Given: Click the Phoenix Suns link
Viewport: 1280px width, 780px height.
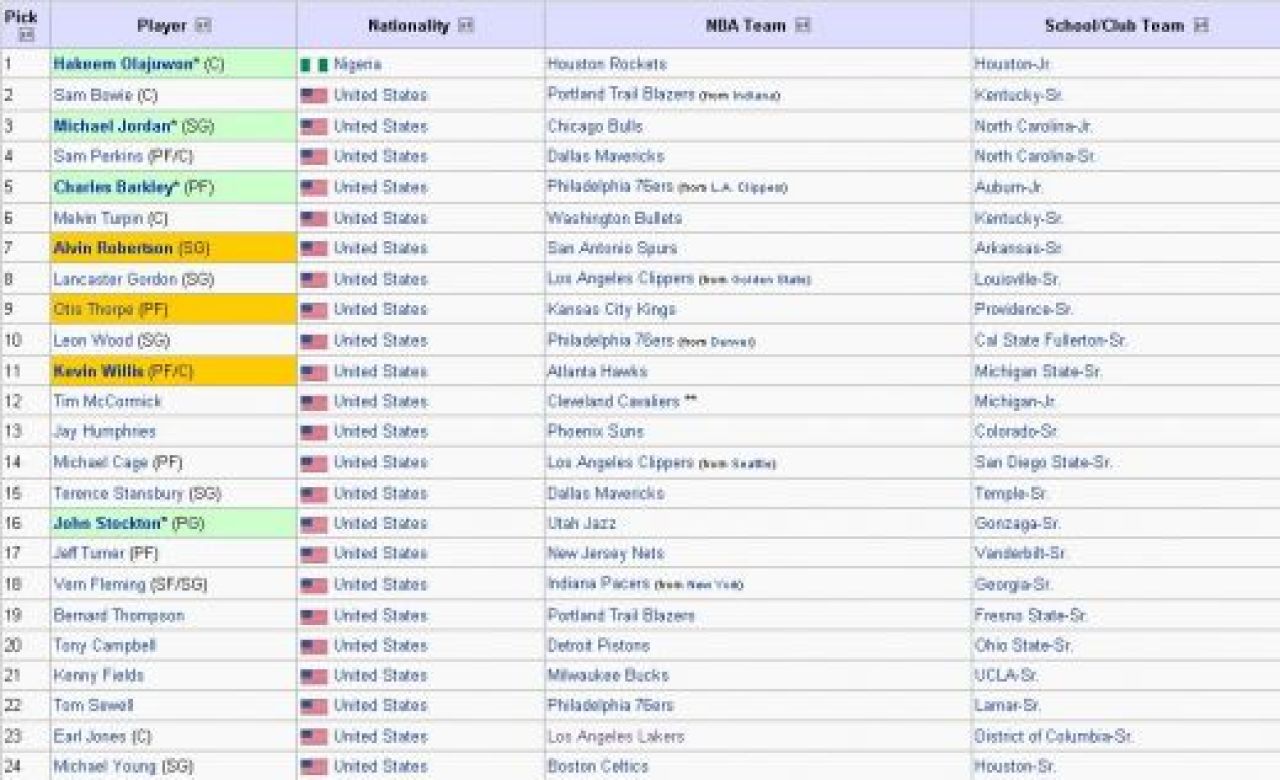Looking at the screenshot, I should pyautogui.click(x=596, y=432).
